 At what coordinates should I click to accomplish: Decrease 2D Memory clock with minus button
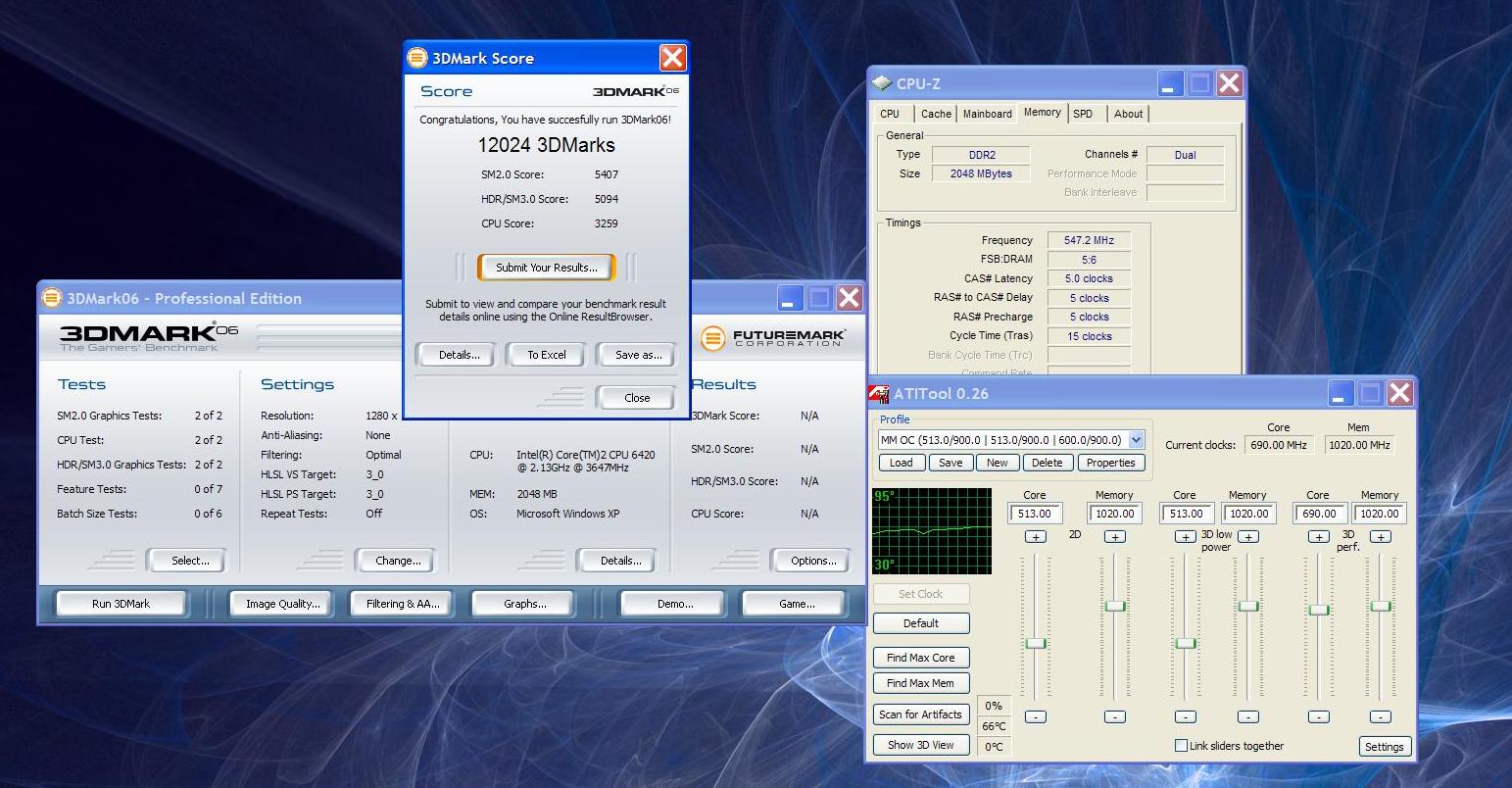tap(1114, 716)
